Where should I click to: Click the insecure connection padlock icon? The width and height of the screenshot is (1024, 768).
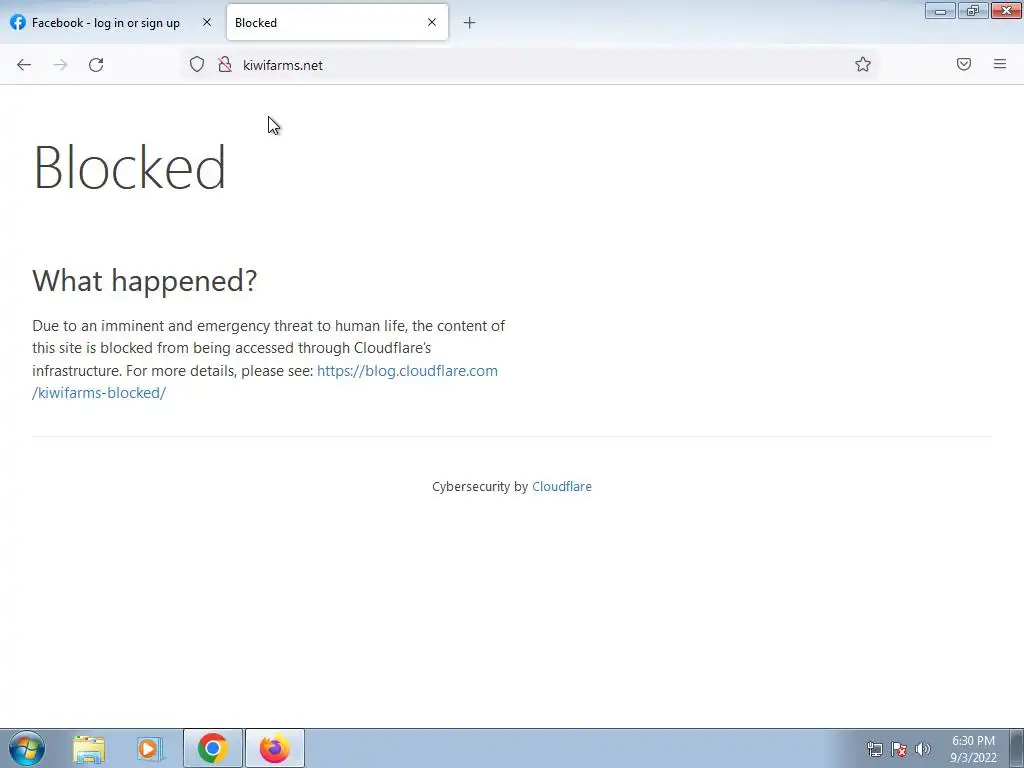pyautogui.click(x=225, y=65)
